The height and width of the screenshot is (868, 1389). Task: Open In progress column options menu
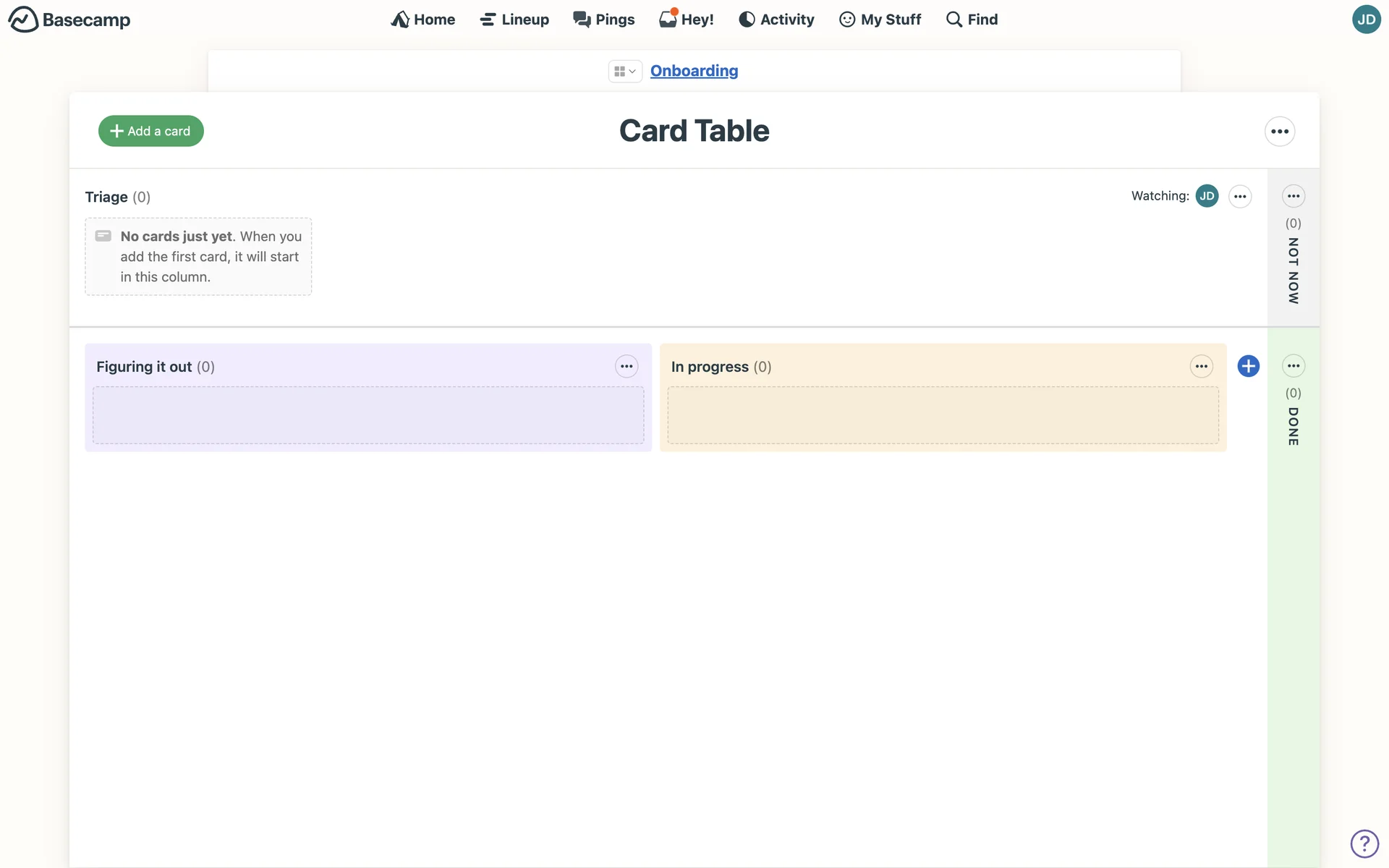[1201, 367]
